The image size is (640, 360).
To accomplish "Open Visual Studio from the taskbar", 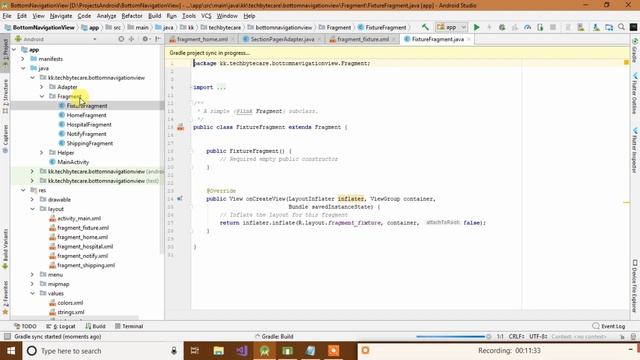I will pyautogui.click(x=241, y=351).
